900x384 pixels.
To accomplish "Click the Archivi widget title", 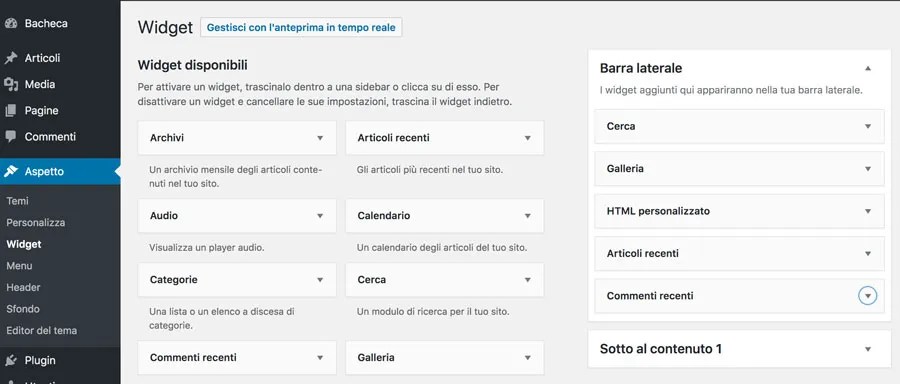I will coord(166,138).
